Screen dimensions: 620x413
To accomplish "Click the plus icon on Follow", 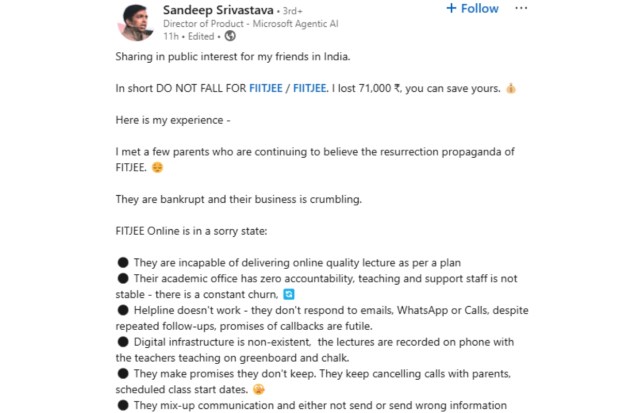I will pos(451,9).
